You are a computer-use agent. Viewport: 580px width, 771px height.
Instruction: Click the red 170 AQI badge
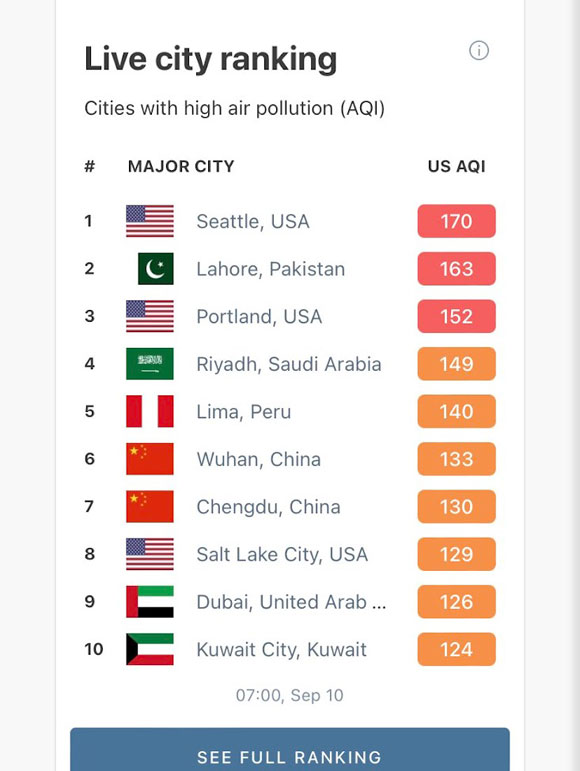point(457,221)
